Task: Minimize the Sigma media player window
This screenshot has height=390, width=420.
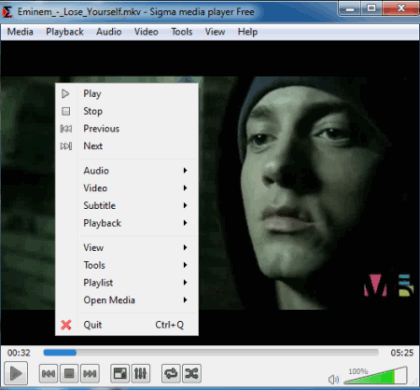Action: coord(350,9)
